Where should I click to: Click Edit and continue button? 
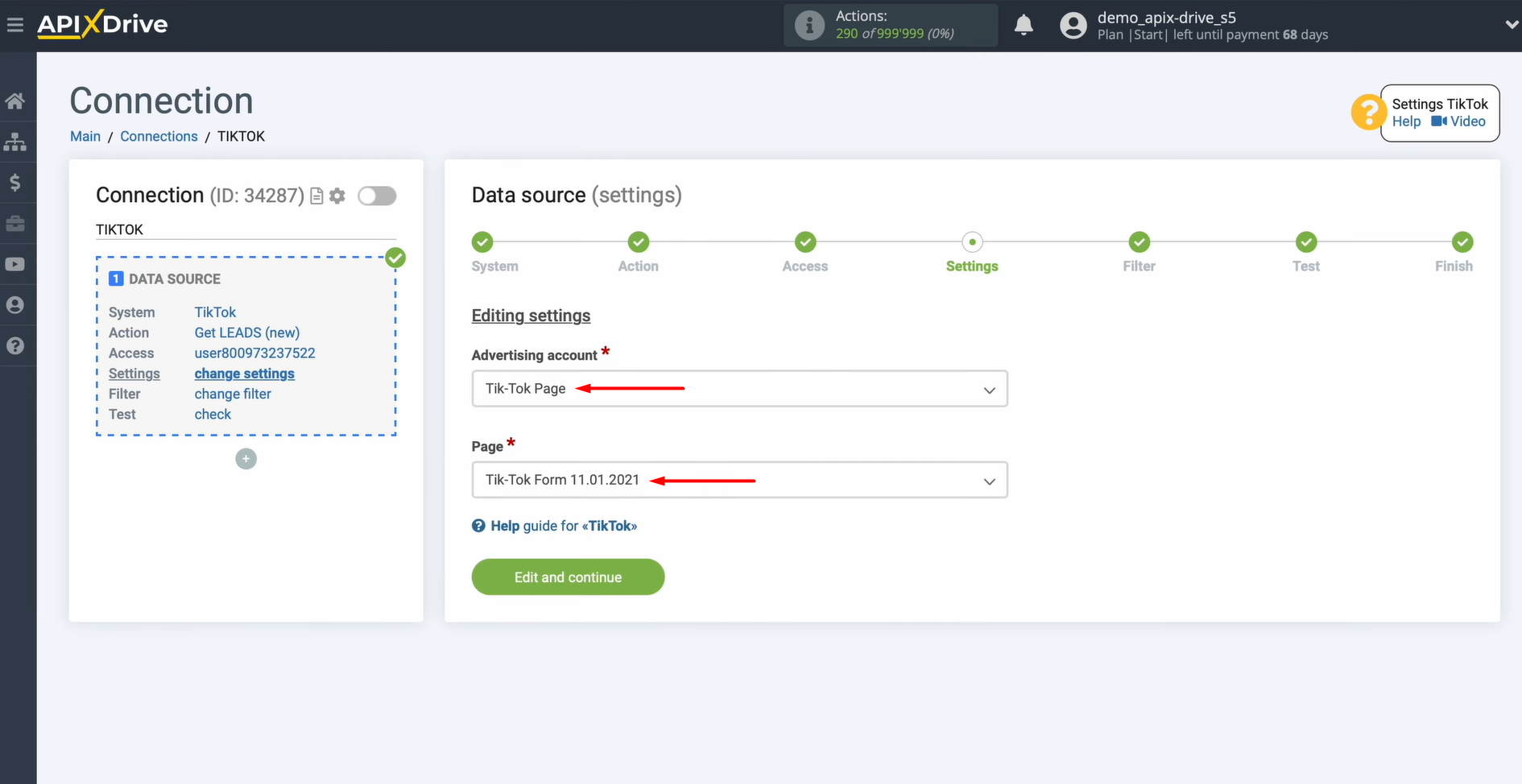pos(568,577)
